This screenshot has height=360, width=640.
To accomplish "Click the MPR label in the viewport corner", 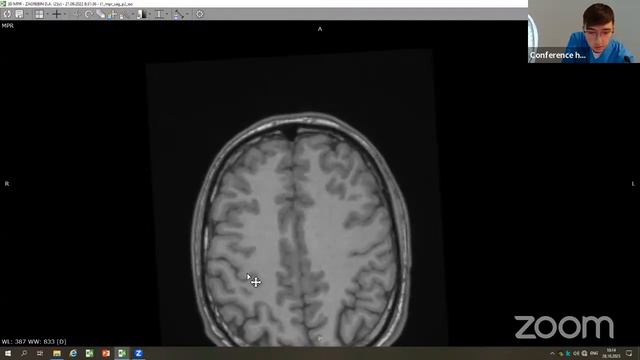I will click(8, 26).
